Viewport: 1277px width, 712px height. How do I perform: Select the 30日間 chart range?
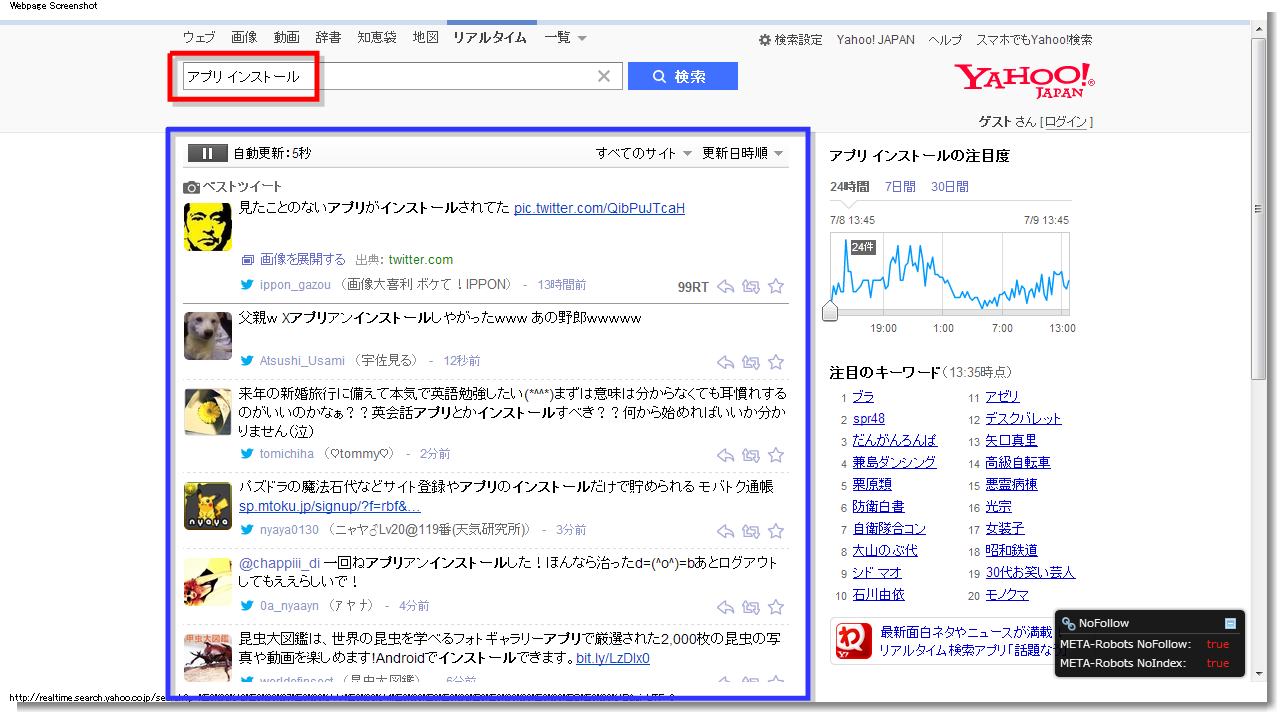pyautogui.click(x=949, y=187)
